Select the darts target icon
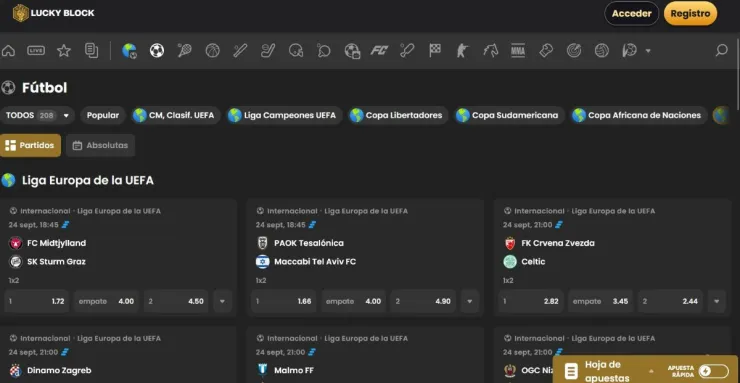Image resolution: width=740 pixels, height=383 pixels. (x=574, y=50)
